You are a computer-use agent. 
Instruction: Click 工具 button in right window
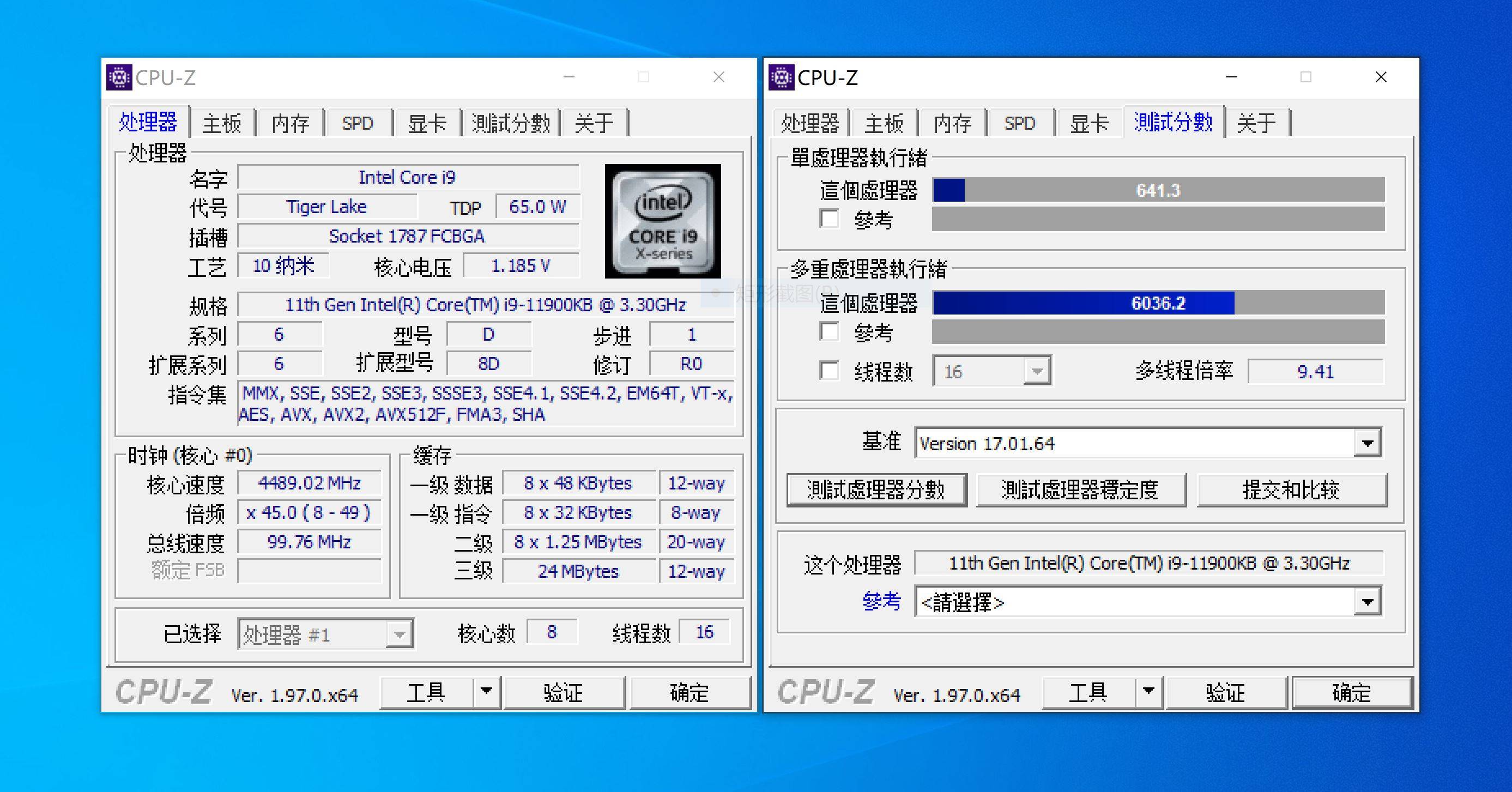[1089, 692]
